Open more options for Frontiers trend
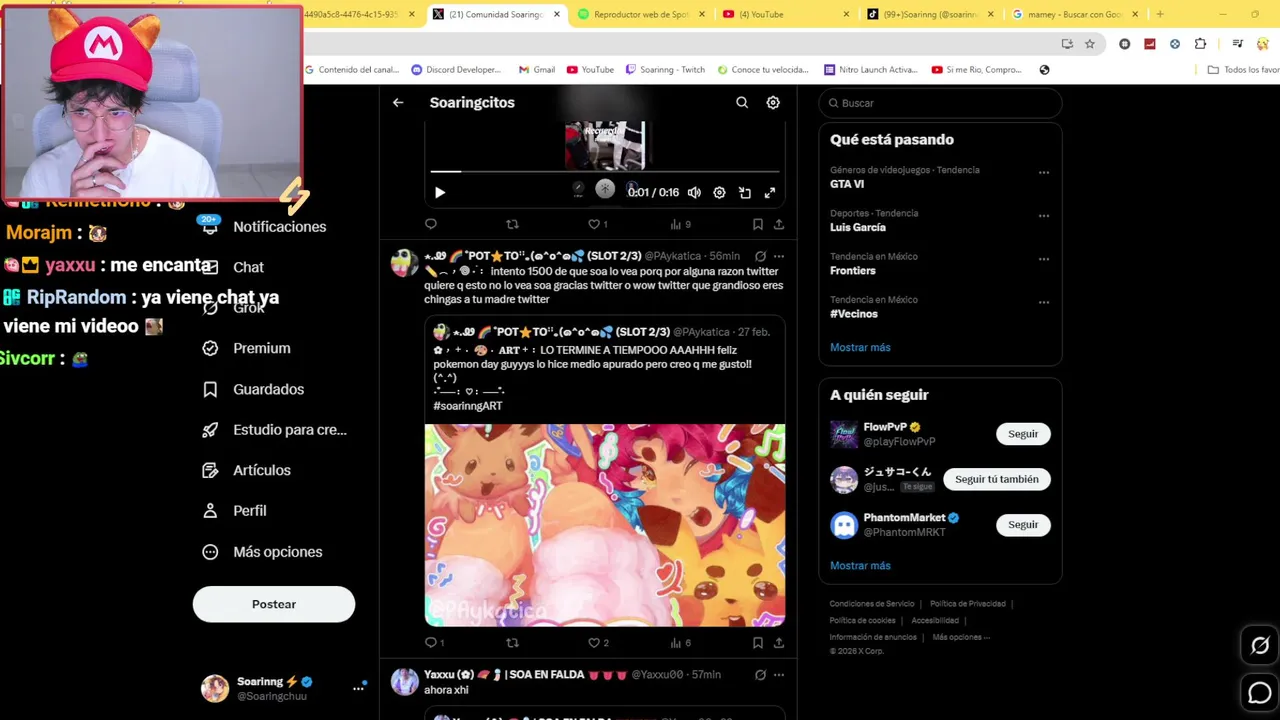1280x720 pixels. pos(1044,258)
